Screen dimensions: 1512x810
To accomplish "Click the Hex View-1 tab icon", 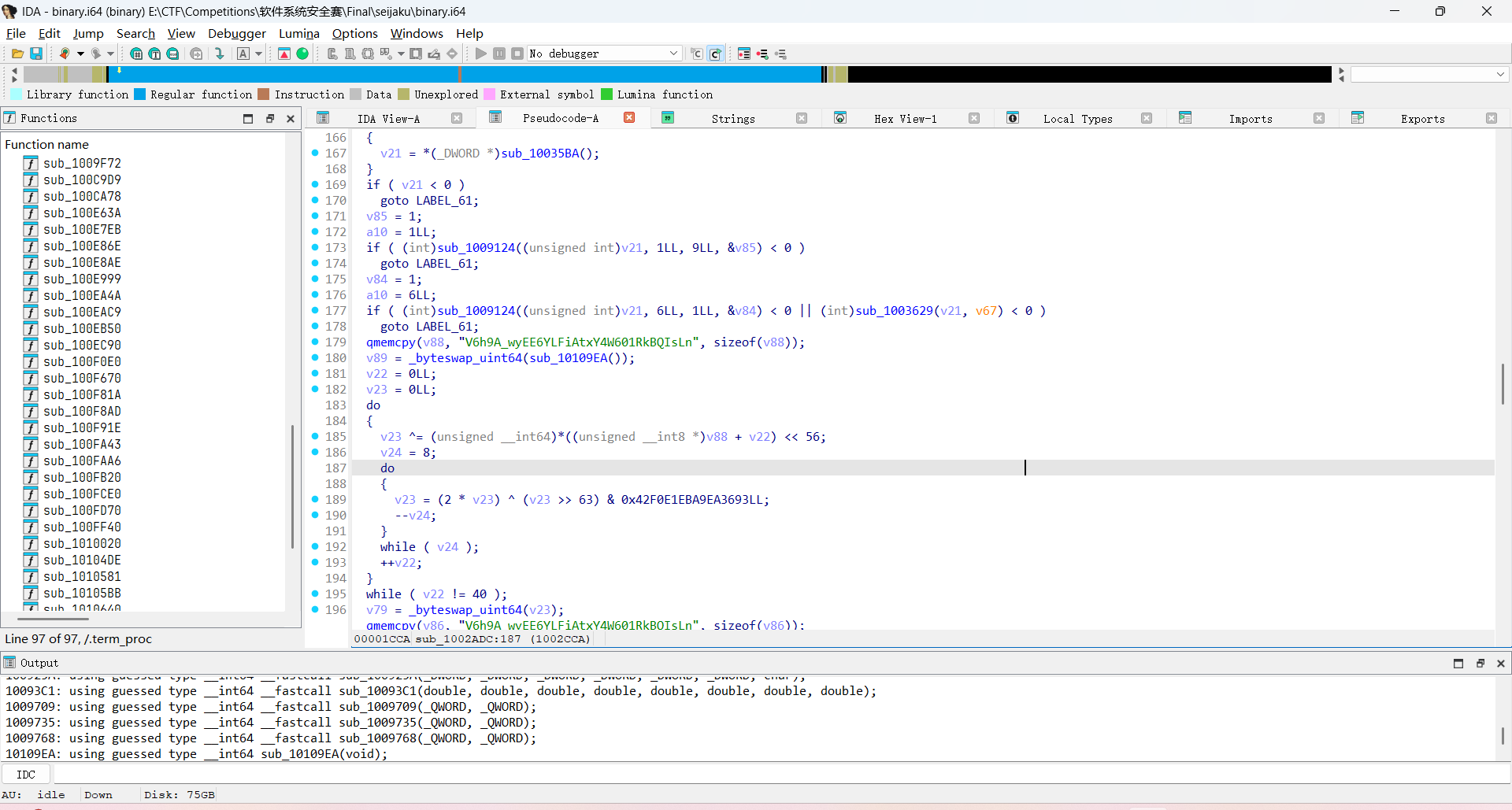I will (x=840, y=118).
